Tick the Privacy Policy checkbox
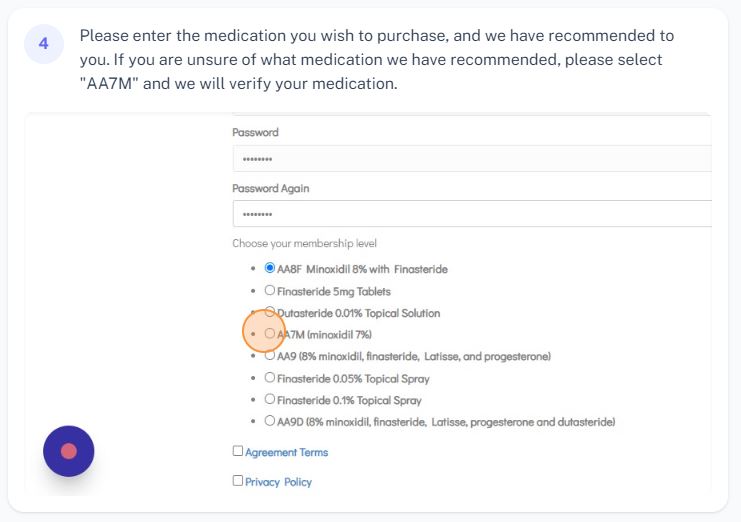This screenshot has width=741, height=522. 238,481
